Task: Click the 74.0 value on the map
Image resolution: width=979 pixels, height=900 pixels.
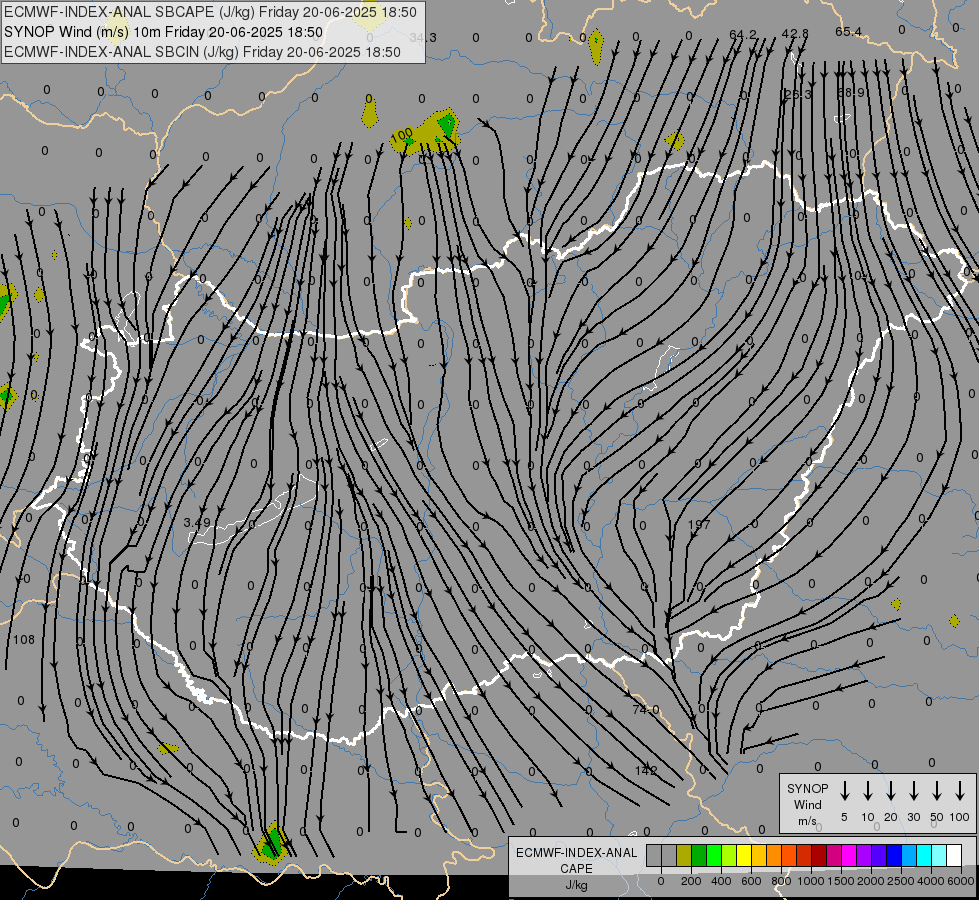Action: point(646,710)
